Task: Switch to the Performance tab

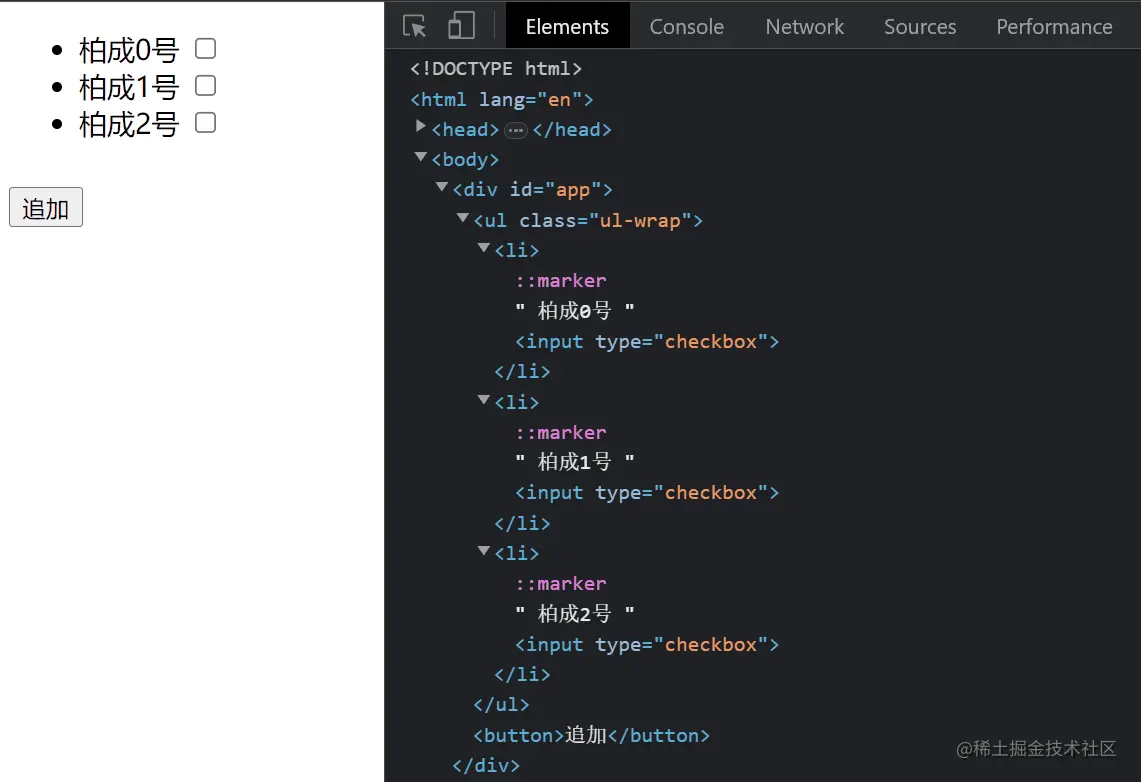Action: [1054, 27]
